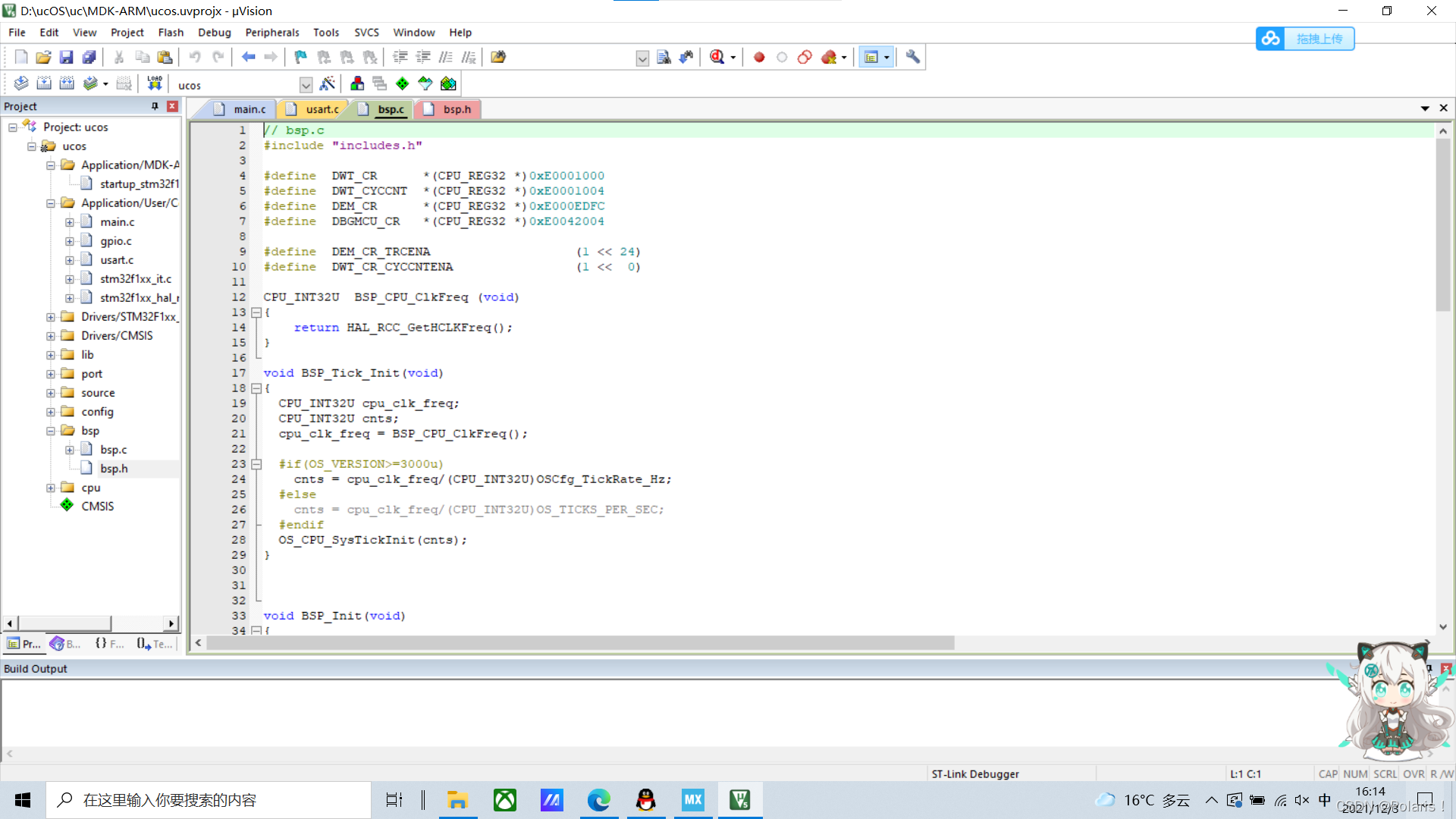Click the cloud upload button at top right

click(x=1305, y=39)
